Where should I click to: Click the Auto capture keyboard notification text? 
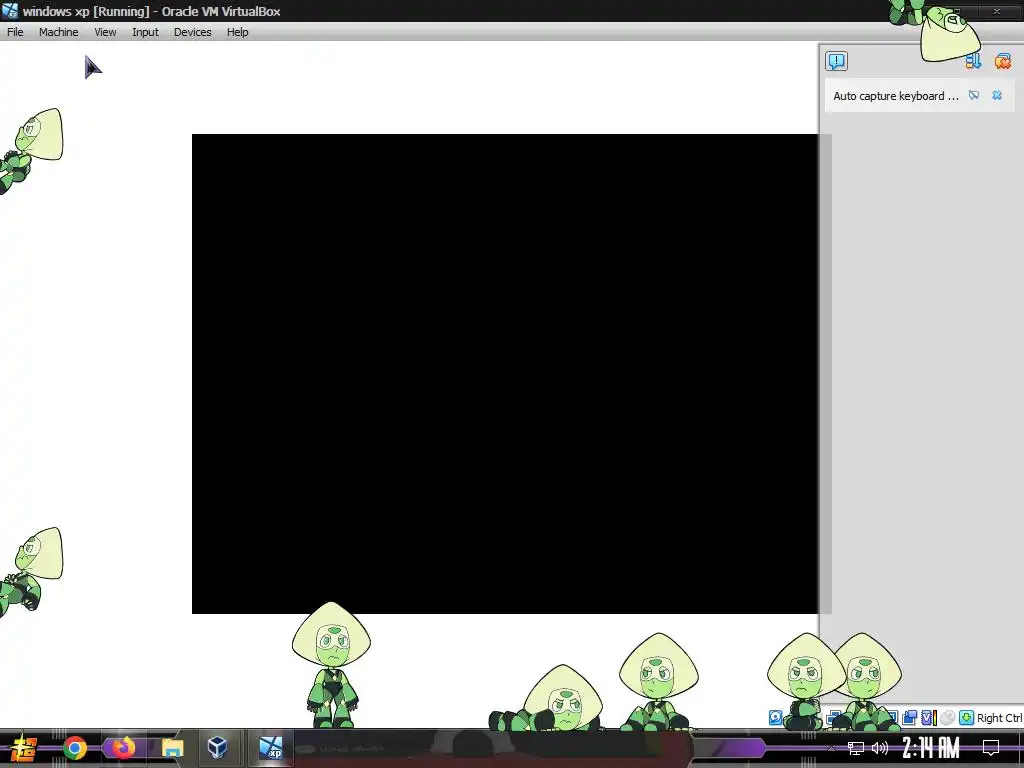(895, 96)
